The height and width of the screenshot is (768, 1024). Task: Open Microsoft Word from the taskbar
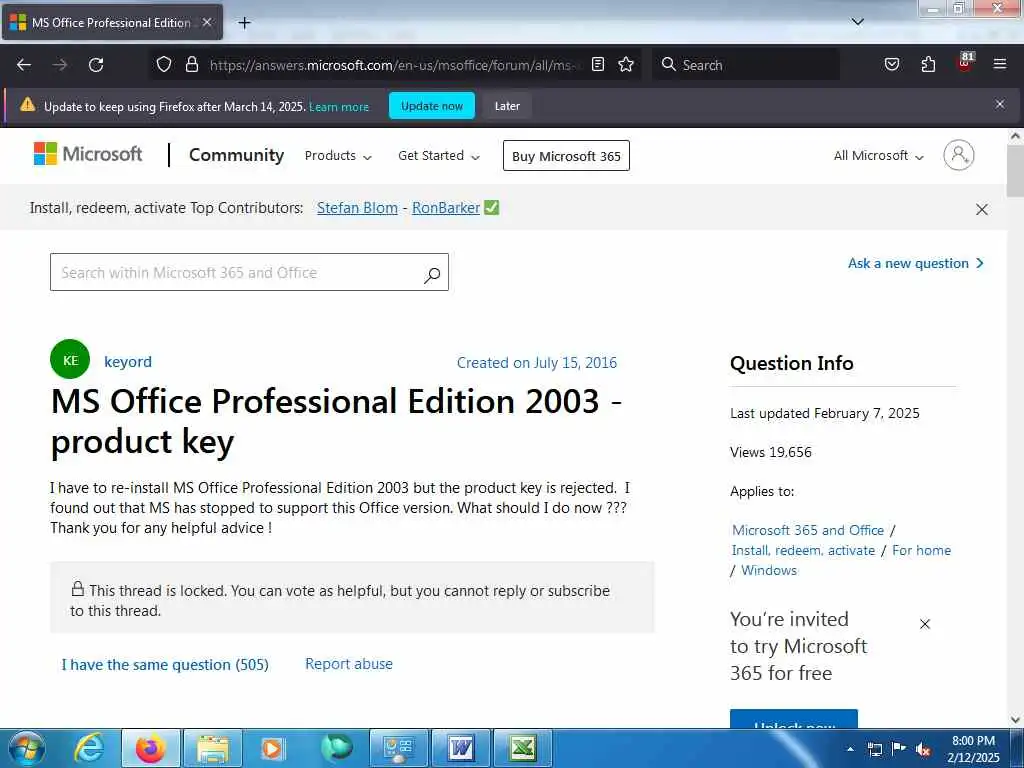point(461,748)
